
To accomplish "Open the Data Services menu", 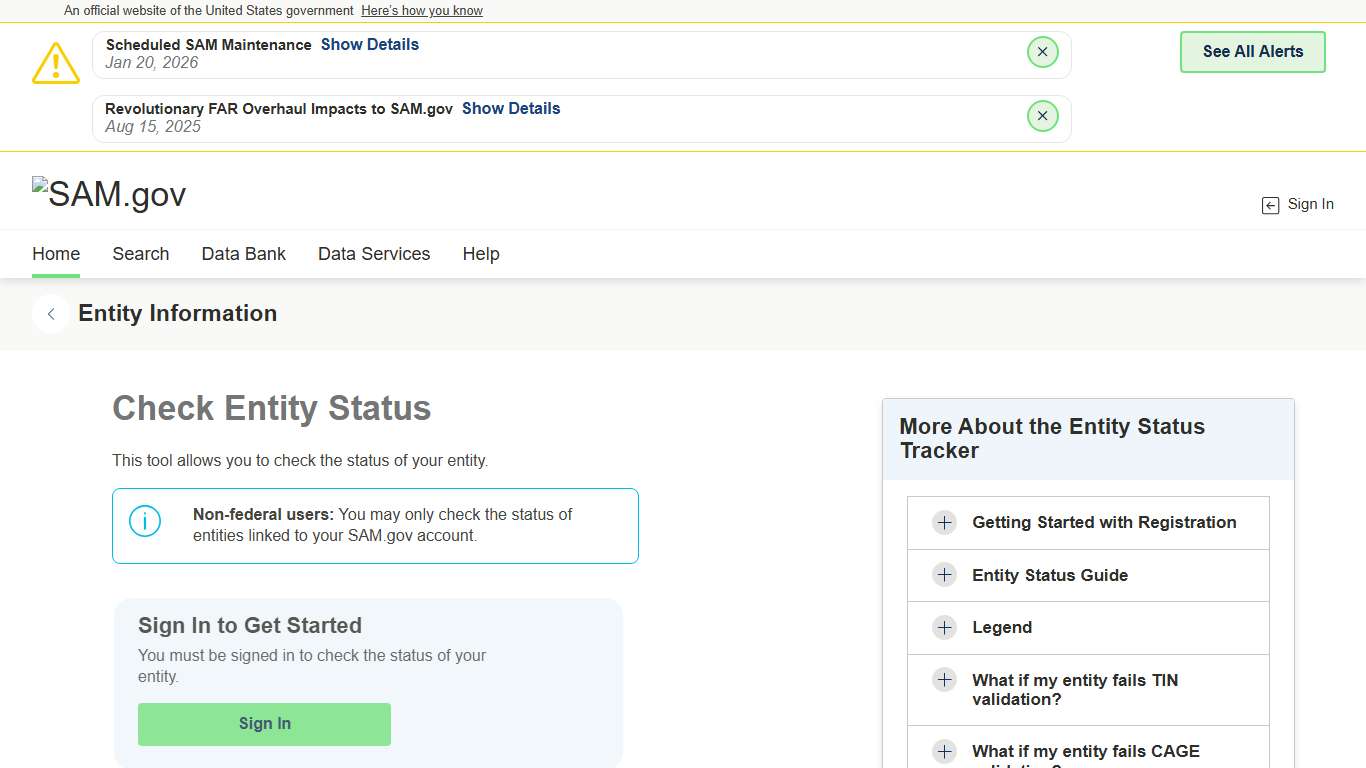I will pyautogui.click(x=374, y=254).
